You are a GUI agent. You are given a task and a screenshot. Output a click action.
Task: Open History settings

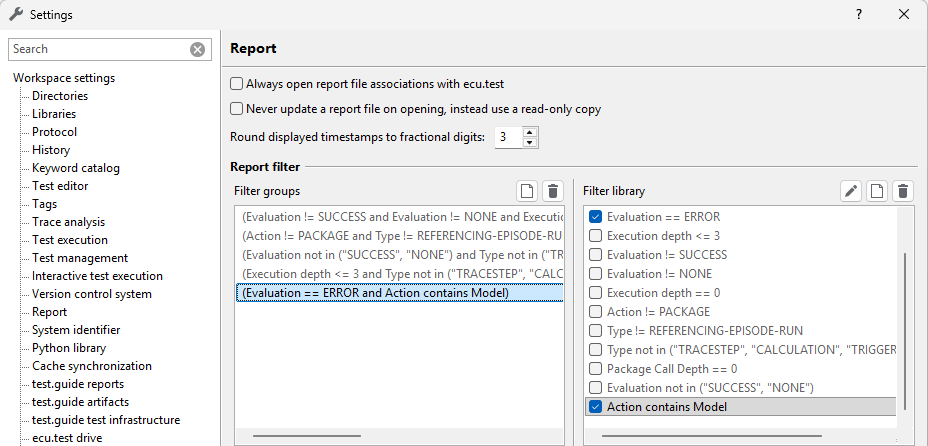pos(51,150)
